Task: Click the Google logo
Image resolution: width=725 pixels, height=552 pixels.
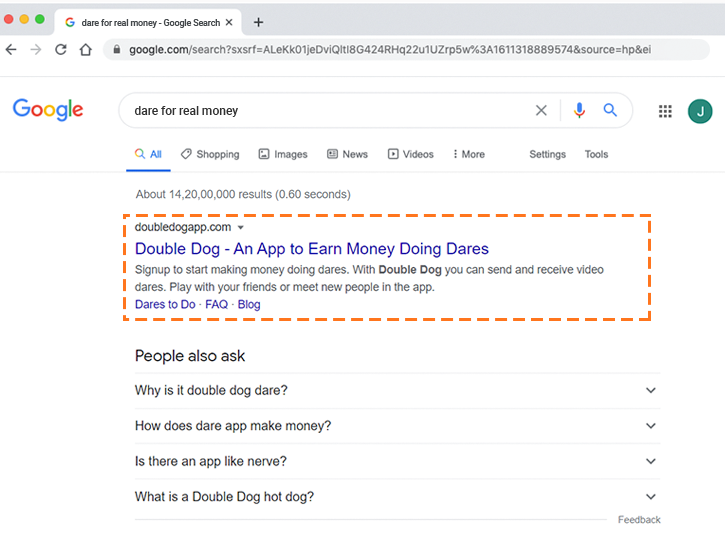Action: coord(48,110)
